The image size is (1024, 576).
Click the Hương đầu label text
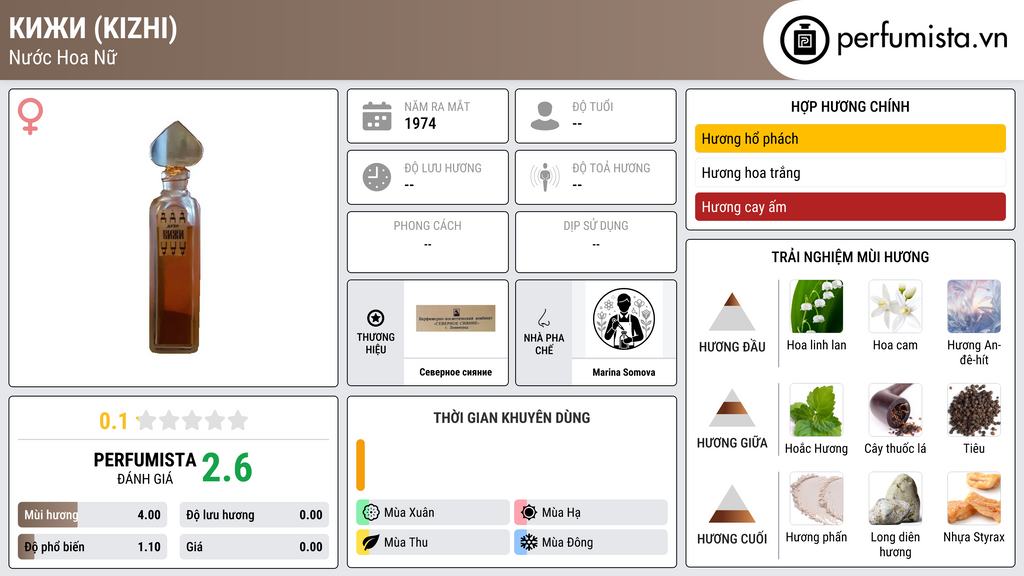(x=732, y=347)
